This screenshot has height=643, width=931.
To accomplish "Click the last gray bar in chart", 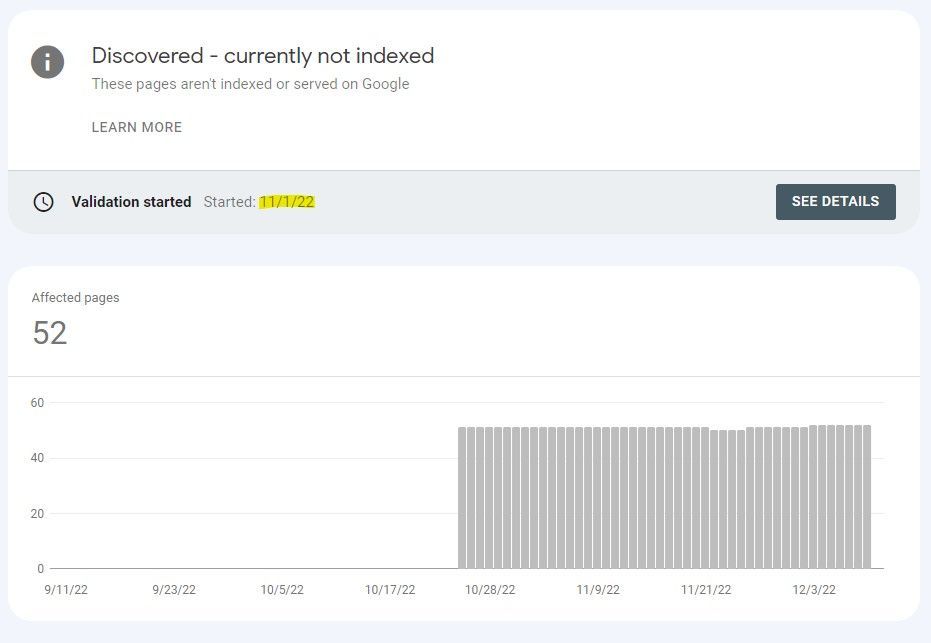I will (866, 497).
